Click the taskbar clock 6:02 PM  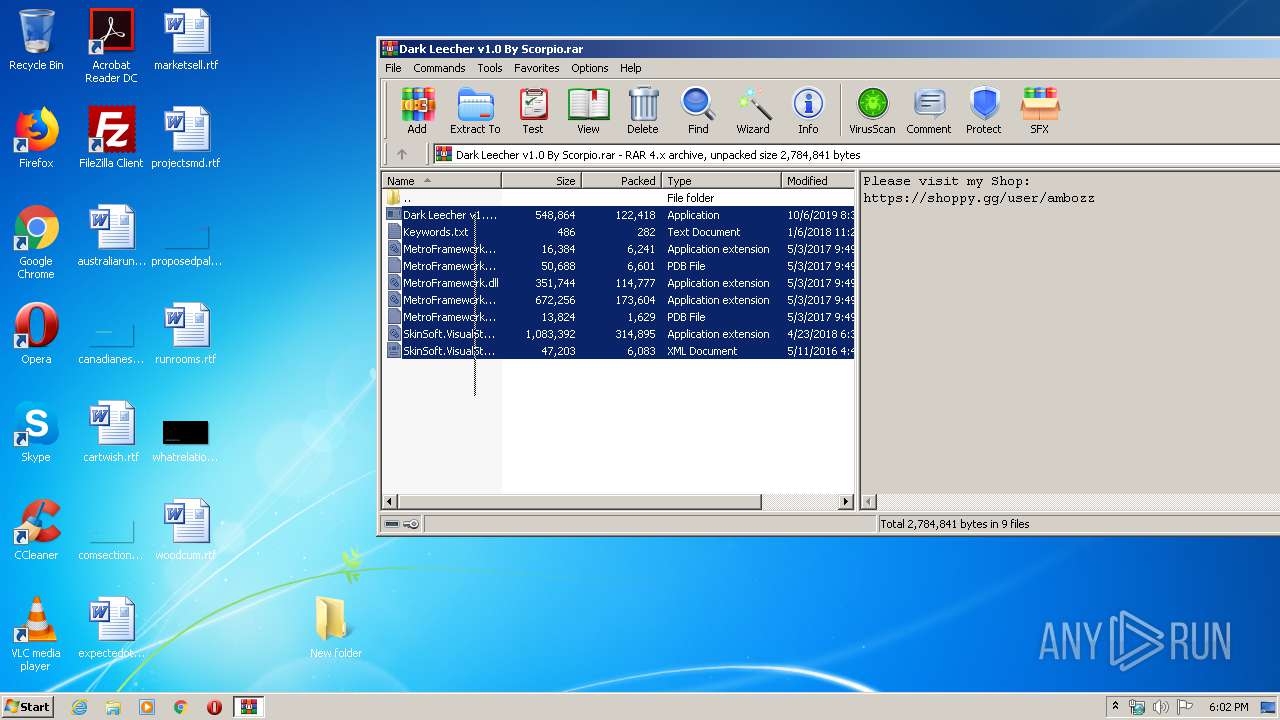(x=1228, y=707)
